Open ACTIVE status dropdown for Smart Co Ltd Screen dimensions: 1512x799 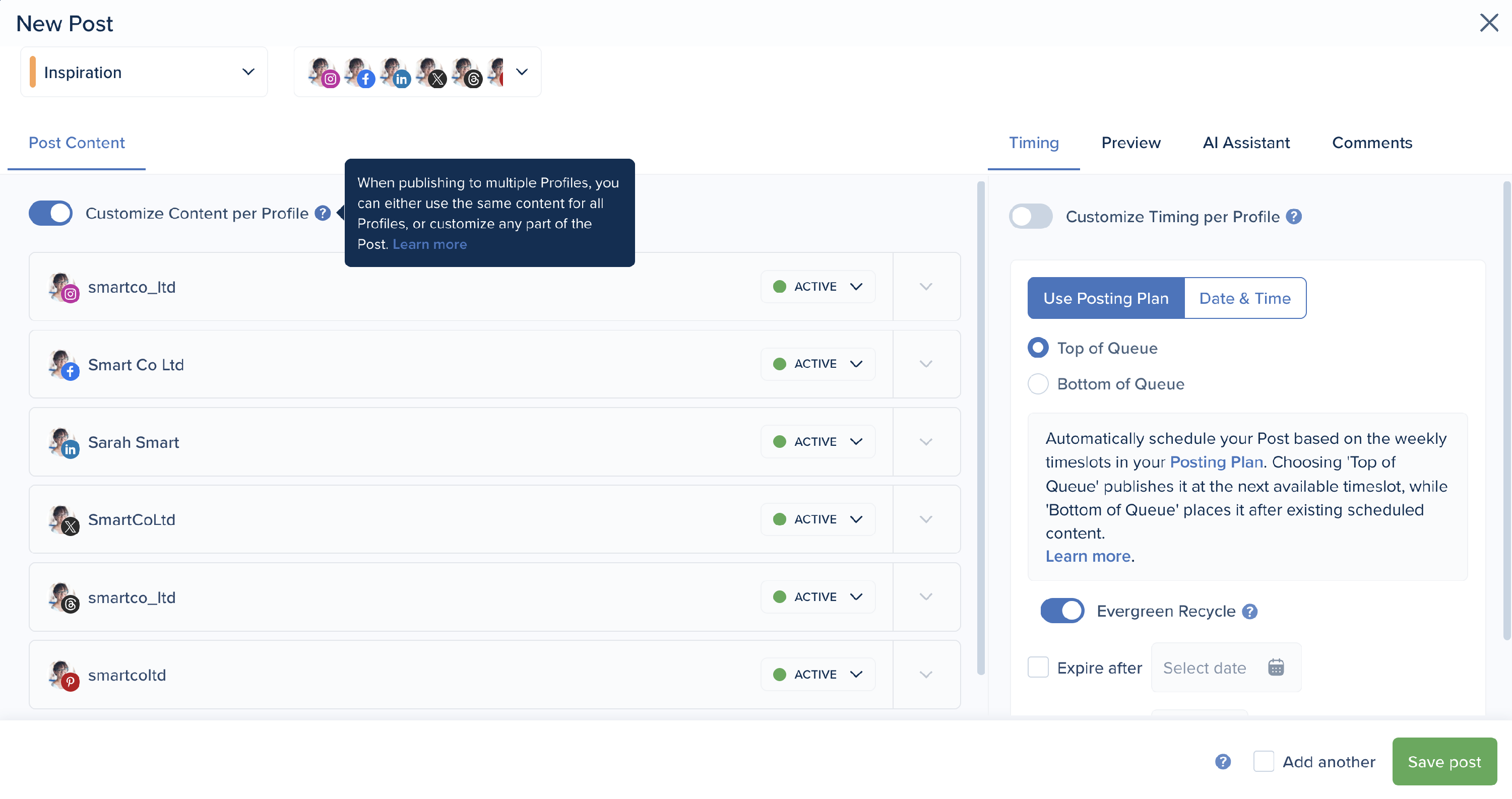[817, 364]
